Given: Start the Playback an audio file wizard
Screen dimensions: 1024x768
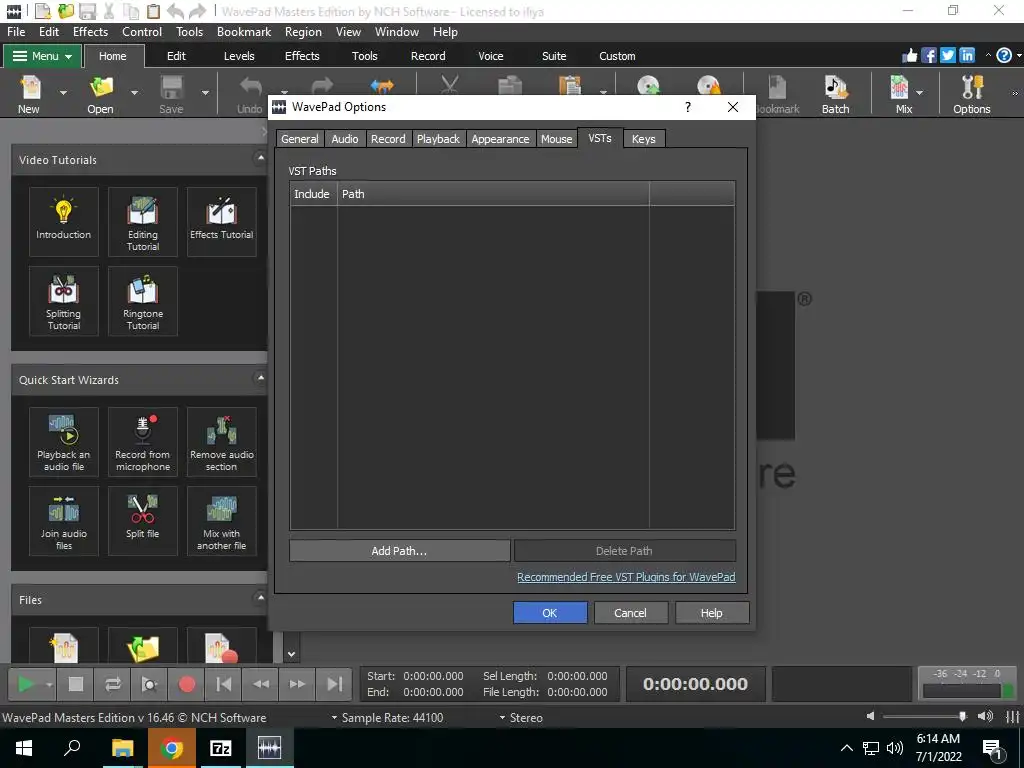Looking at the screenshot, I should 63,441.
